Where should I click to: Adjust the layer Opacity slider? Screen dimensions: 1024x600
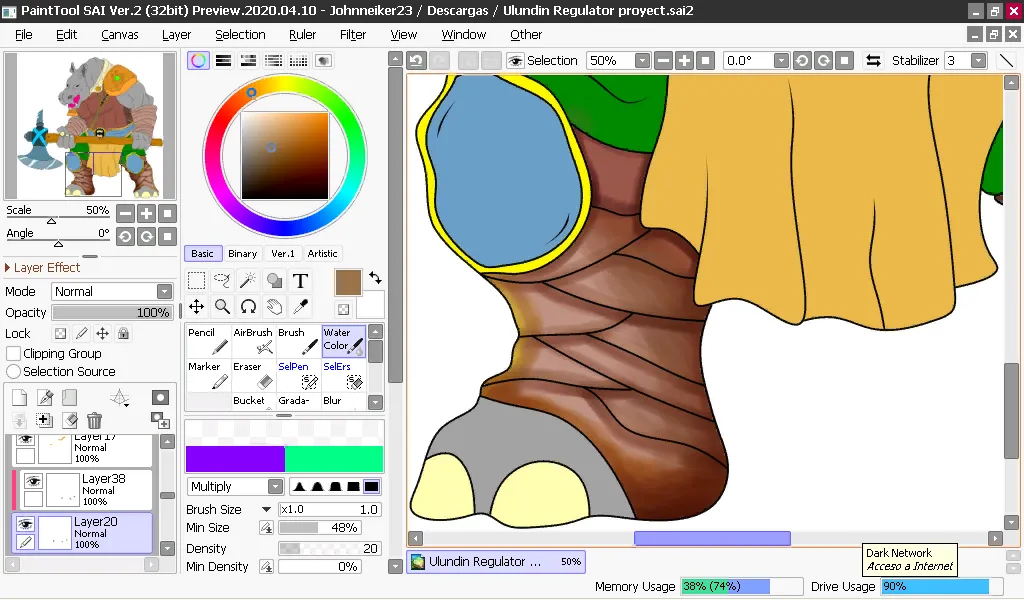pyautogui.click(x=112, y=313)
